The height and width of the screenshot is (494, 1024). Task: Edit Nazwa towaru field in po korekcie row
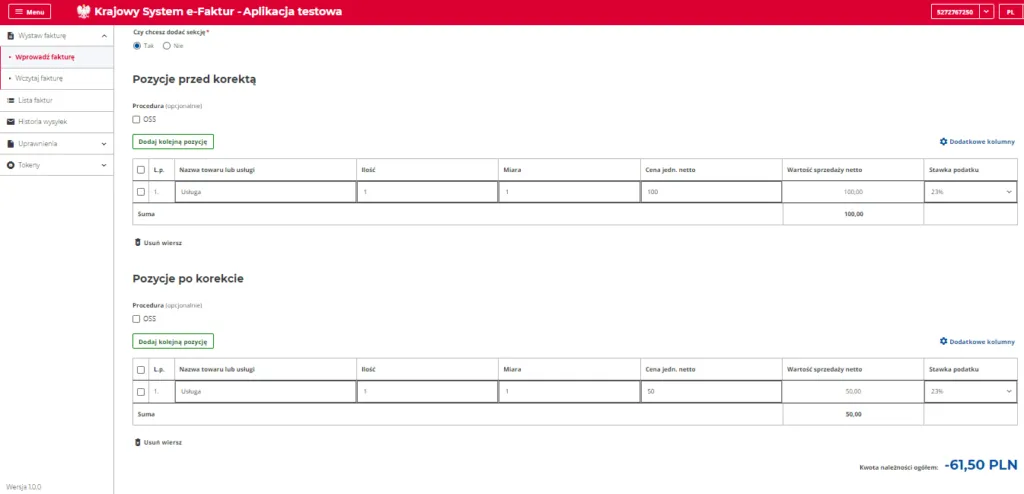[x=265, y=392]
